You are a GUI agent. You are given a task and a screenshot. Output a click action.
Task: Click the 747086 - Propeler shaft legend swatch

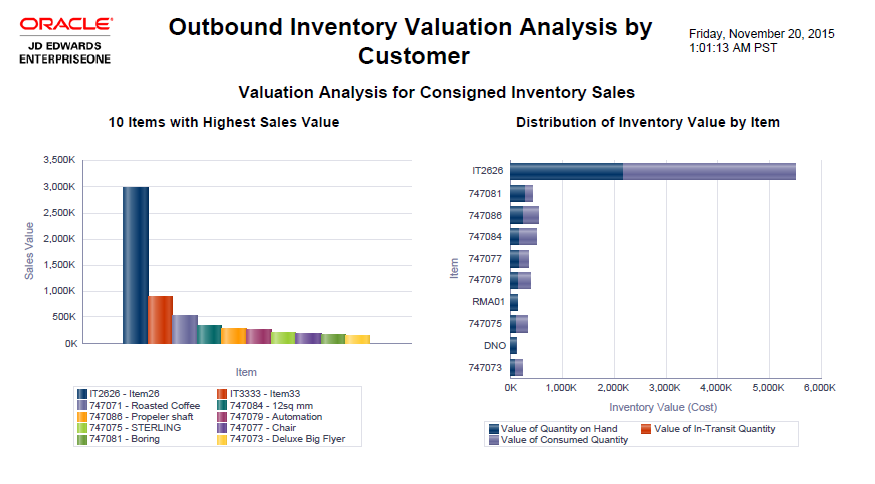pos(82,417)
